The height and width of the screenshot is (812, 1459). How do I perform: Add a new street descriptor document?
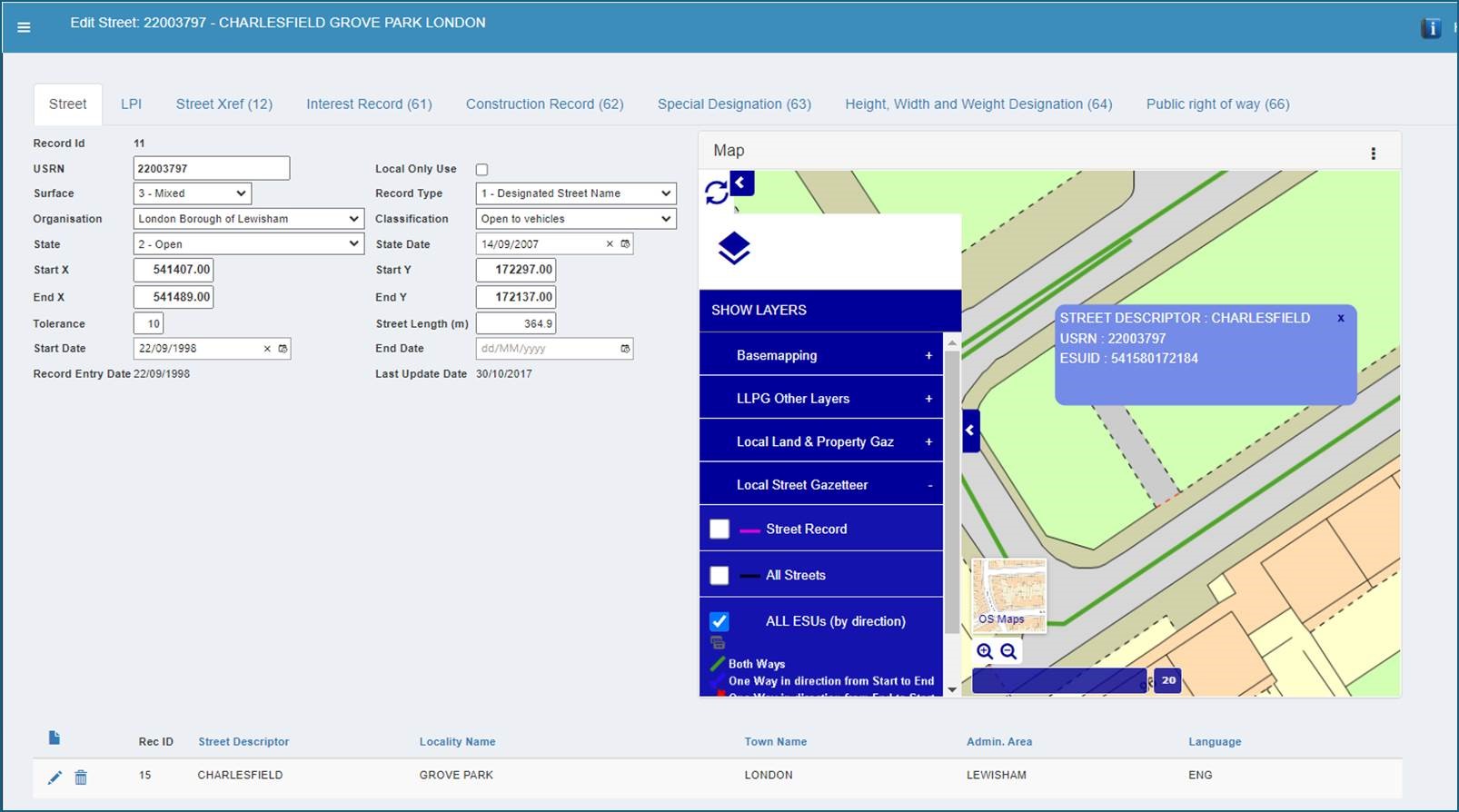[55, 738]
